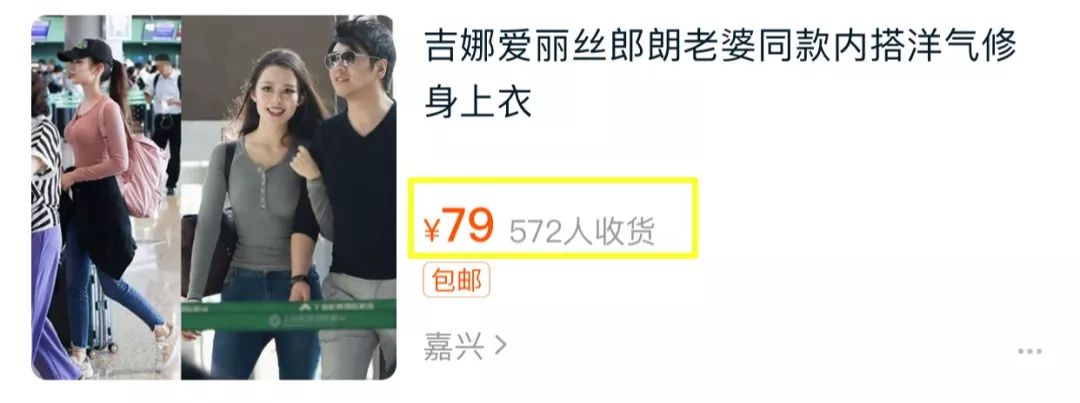Click the orange 79 price number

[468, 226]
